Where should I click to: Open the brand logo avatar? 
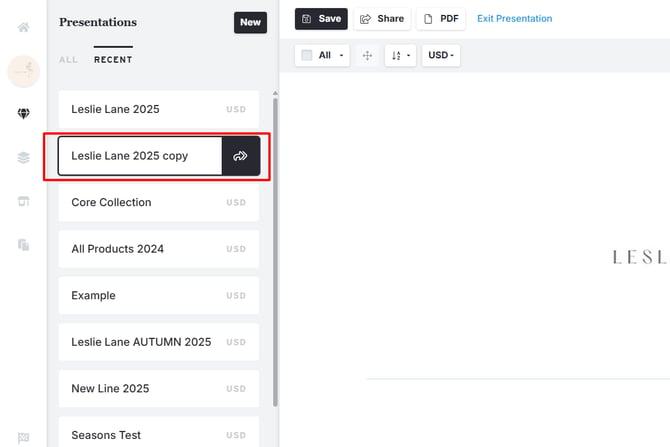click(x=24, y=71)
